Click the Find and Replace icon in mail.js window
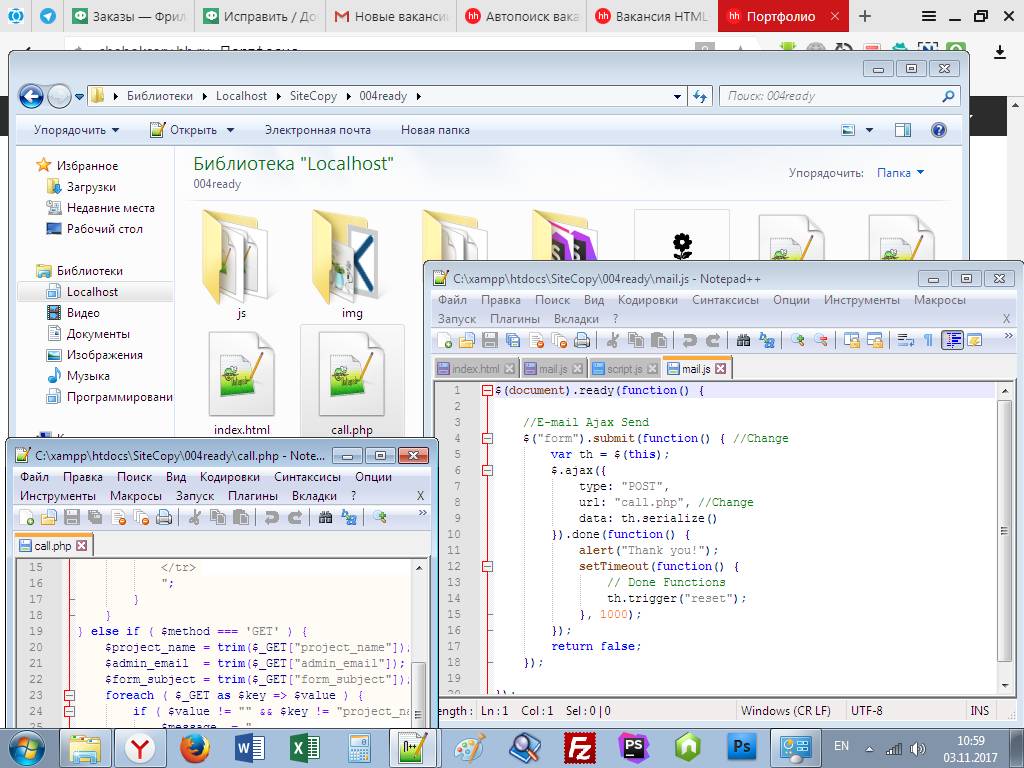The height and width of the screenshot is (768, 1024). (766, 340)
